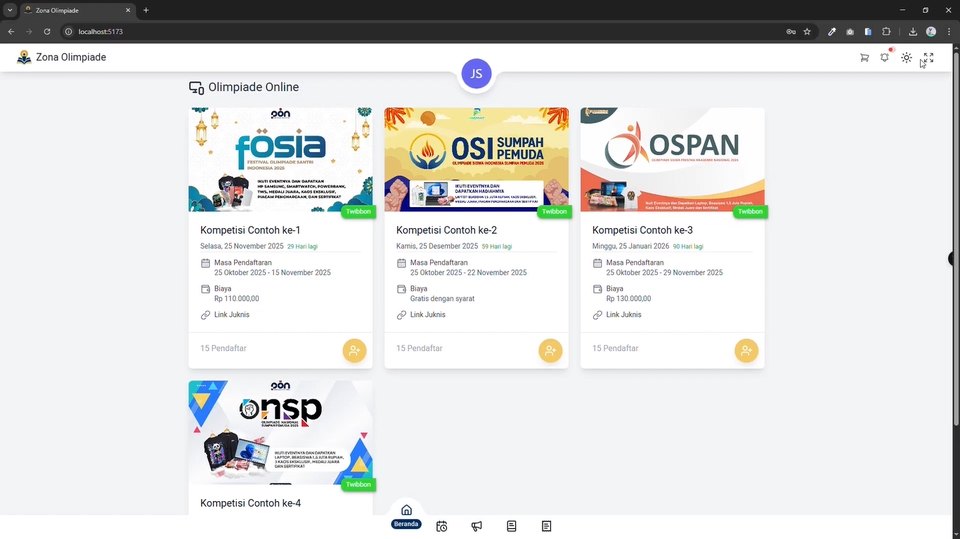Image resolution: width=960 pixels, height=539 pixels.
Task: Click the 'Gratis dengan syarat' fee text
Action: coord(442,299)
